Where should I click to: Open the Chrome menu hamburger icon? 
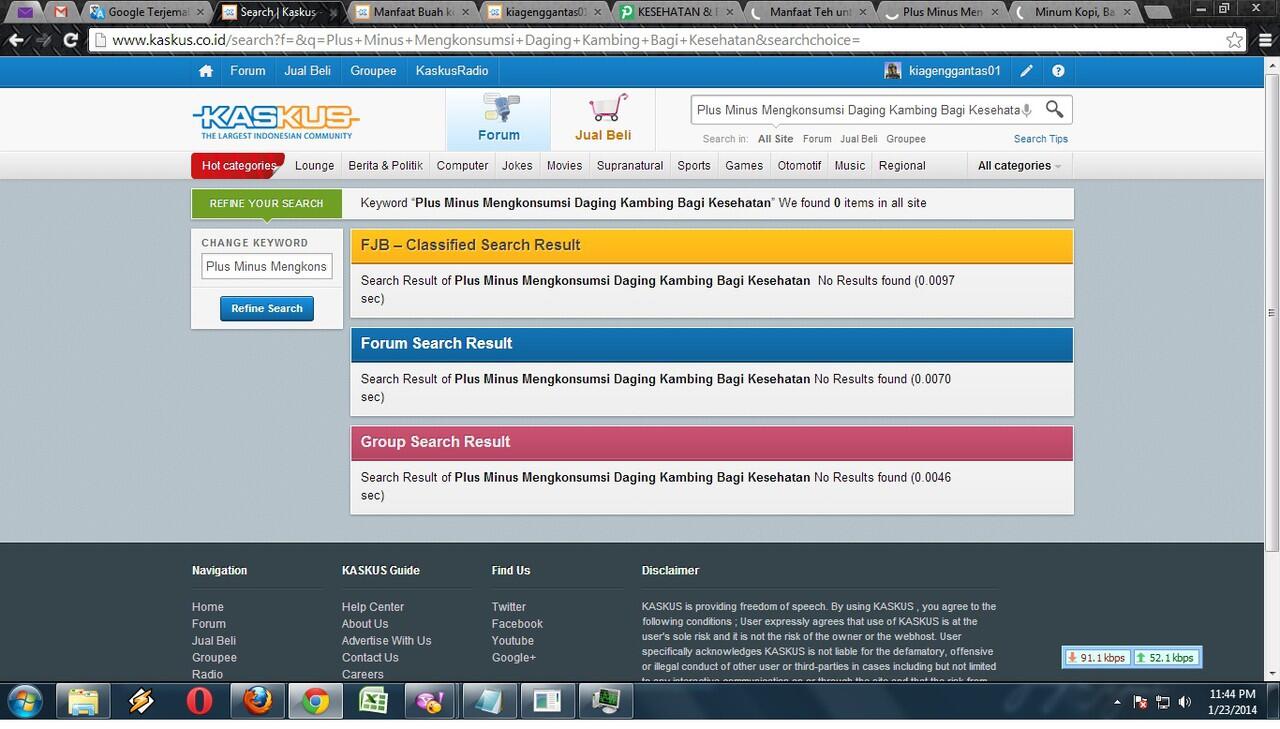[1263, 41]
